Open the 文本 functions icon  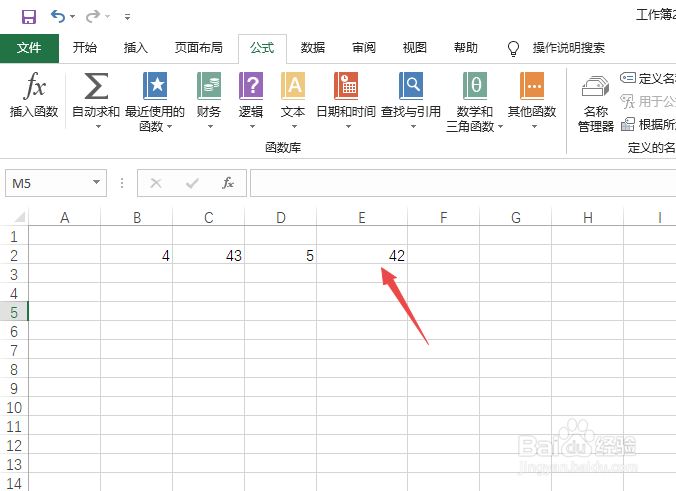(293, 85)
